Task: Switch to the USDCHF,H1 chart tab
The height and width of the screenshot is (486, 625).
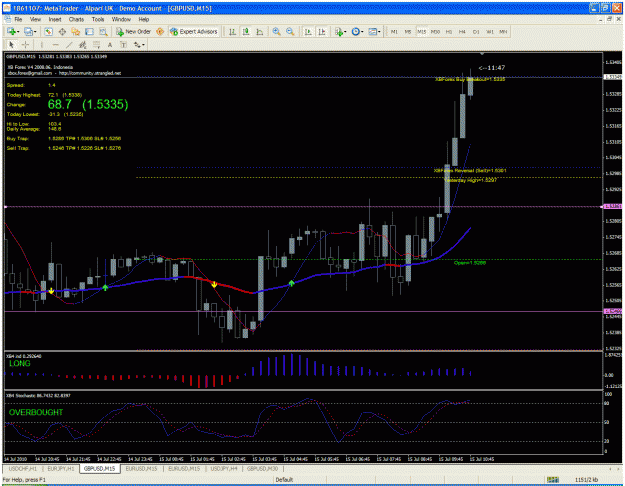Action: (x=23, y=468)
